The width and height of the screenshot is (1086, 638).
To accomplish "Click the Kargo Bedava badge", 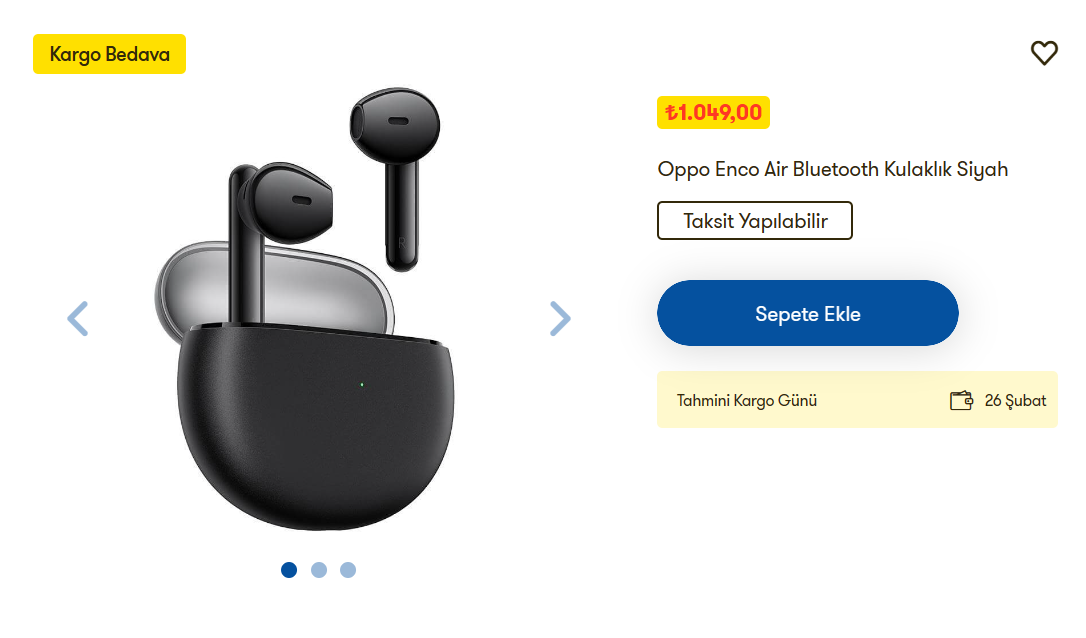I will coord(109,54).
